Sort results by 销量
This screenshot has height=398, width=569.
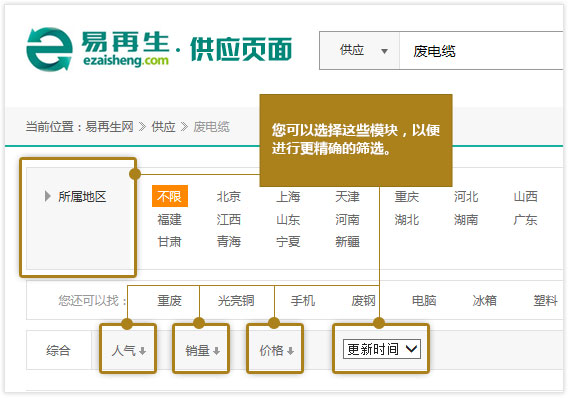pos(202,350)
